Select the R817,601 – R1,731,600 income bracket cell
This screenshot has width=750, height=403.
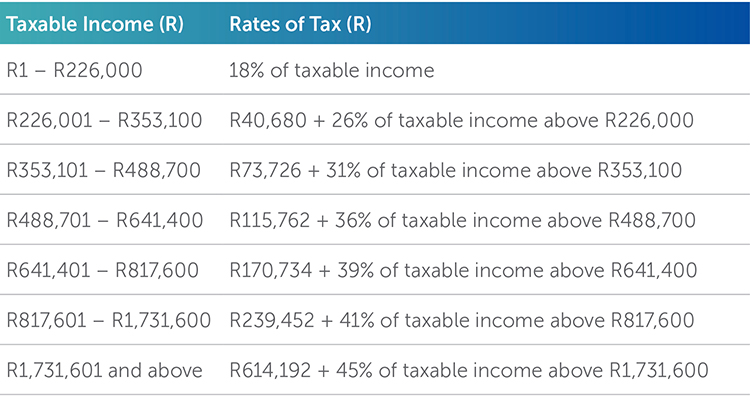click(x=109, y=321)
